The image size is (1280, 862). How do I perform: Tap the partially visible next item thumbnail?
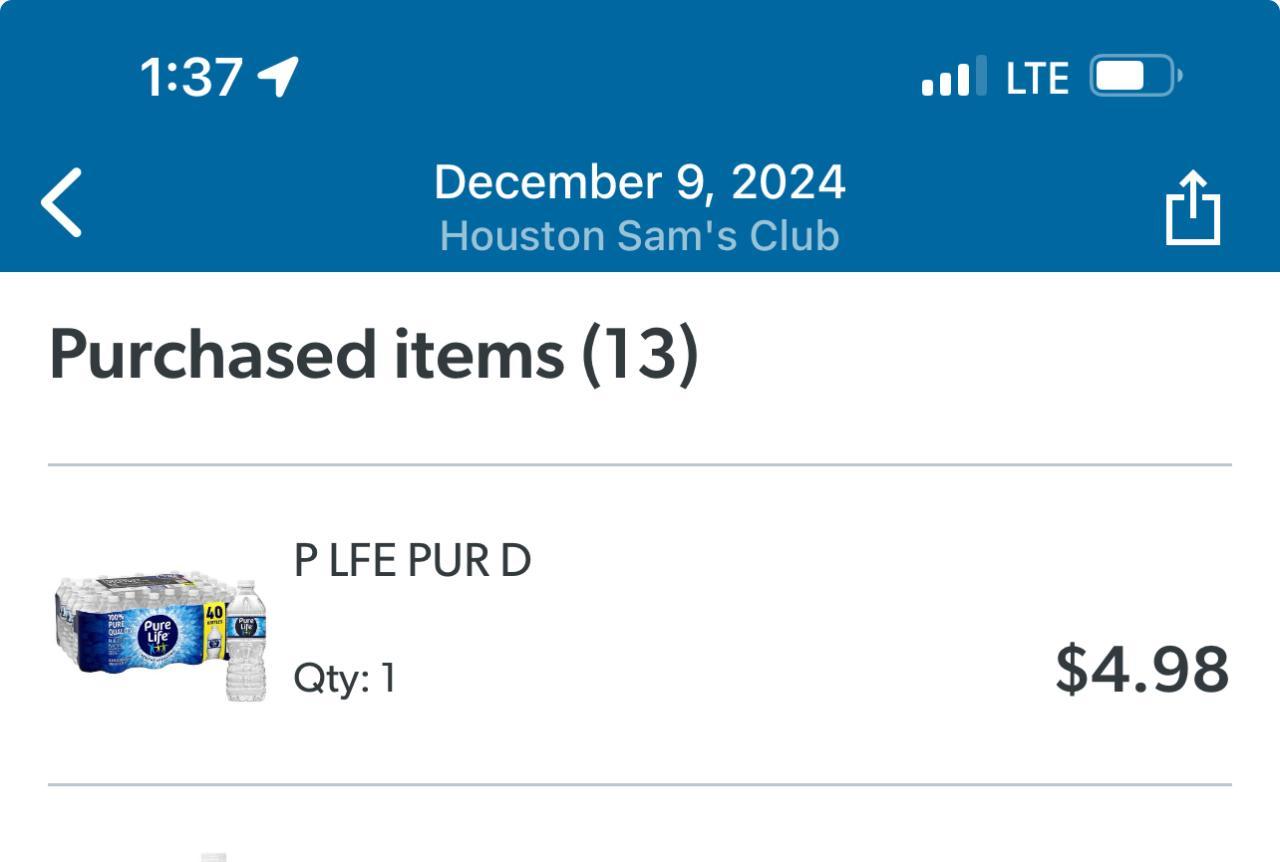[x=214, y=856]
